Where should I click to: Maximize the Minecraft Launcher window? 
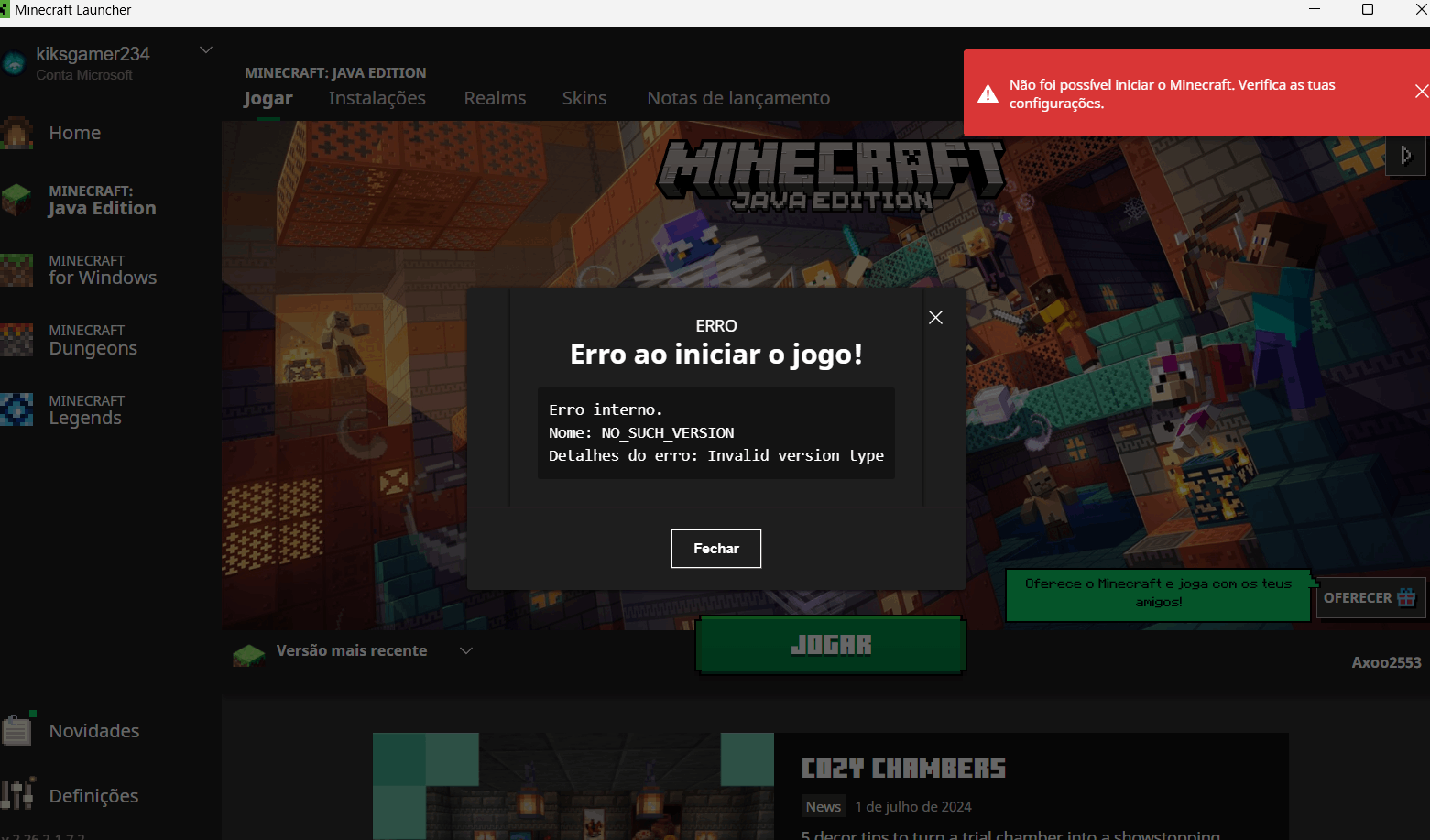[x=1368, y=9]
